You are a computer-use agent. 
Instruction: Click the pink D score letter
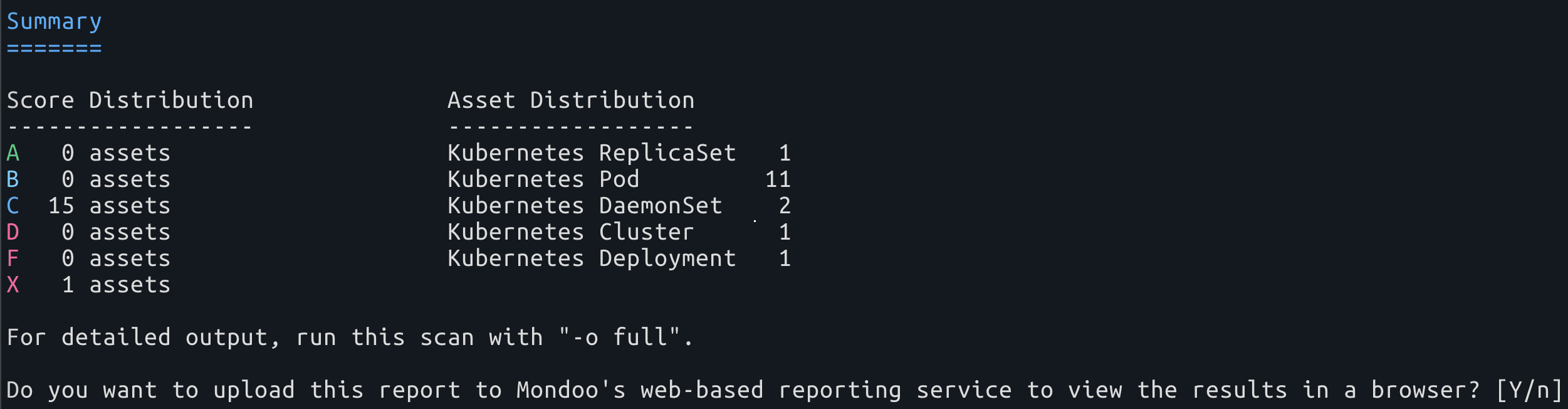[13, 232]
